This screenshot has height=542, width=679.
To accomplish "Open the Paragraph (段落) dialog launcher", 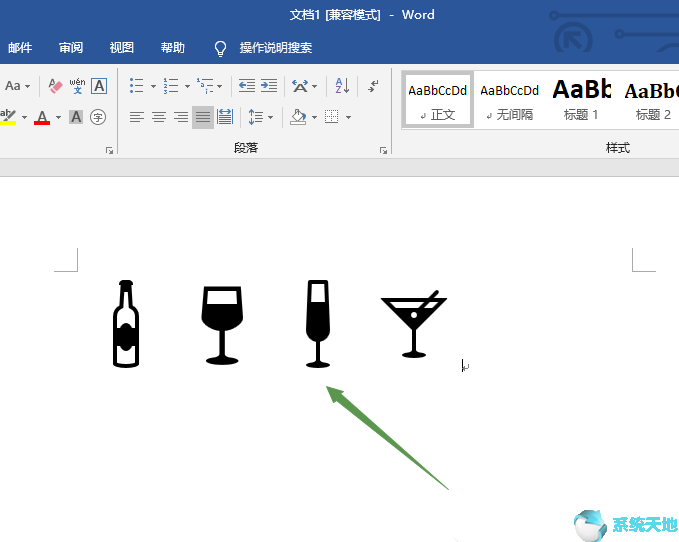I will click(x=383, y=150).
